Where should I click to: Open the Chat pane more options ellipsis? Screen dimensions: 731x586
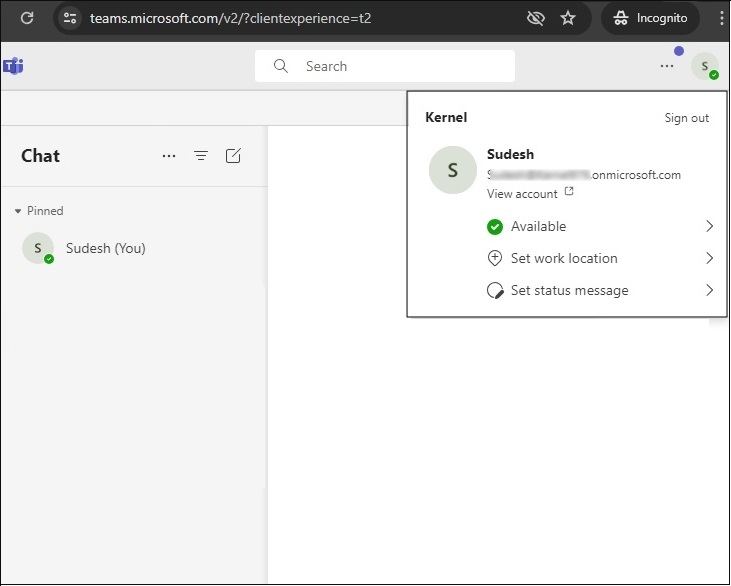(169, 156)
